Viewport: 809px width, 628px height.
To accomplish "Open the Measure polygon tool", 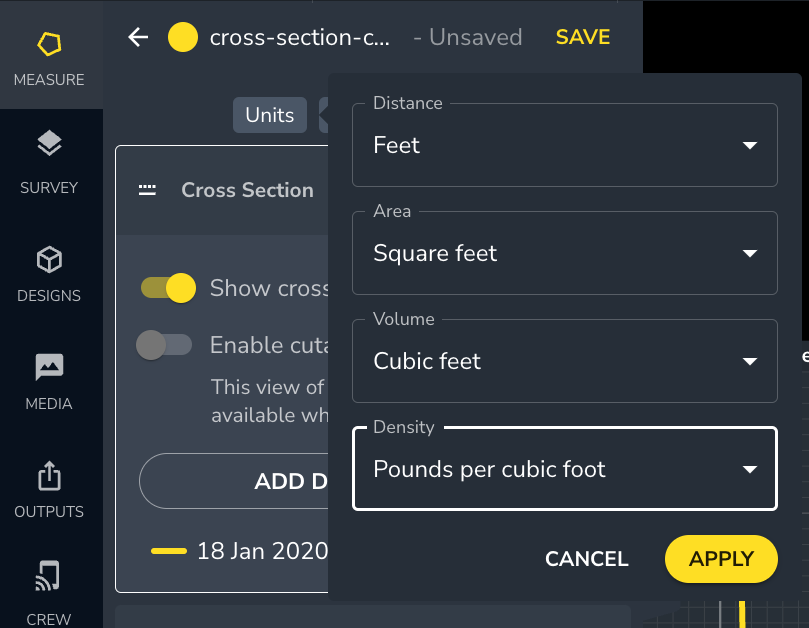I will (49, 45).
